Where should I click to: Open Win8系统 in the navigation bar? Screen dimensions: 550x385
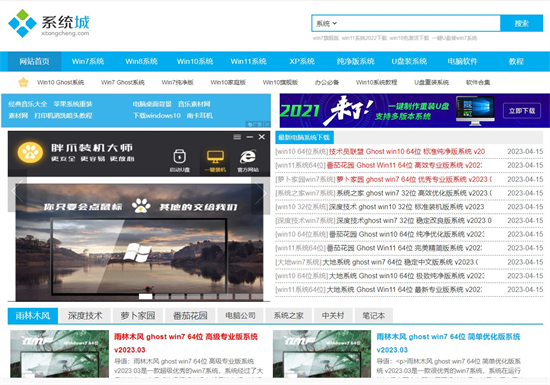141,61
